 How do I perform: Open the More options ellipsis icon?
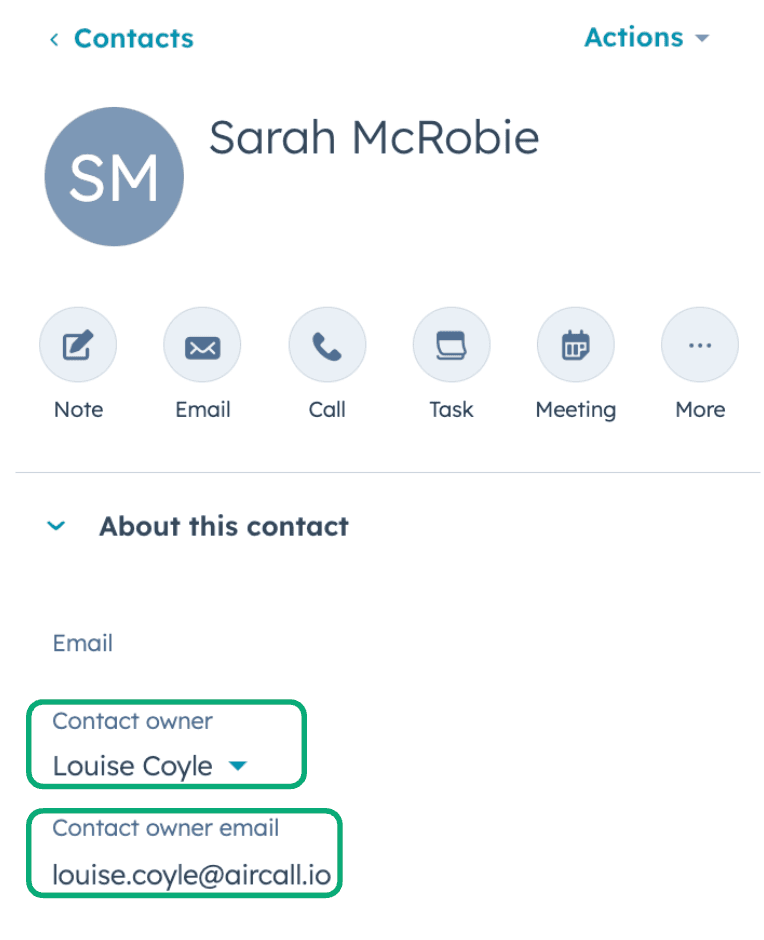[700, 346]
